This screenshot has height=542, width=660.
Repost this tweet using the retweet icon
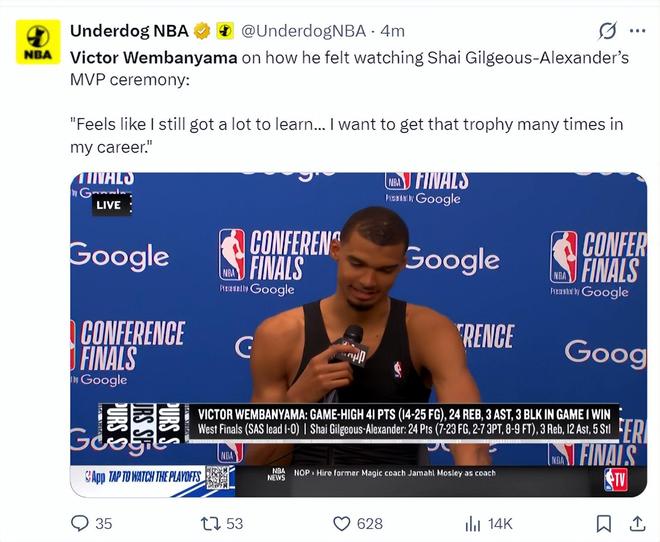tap(210, 523)
